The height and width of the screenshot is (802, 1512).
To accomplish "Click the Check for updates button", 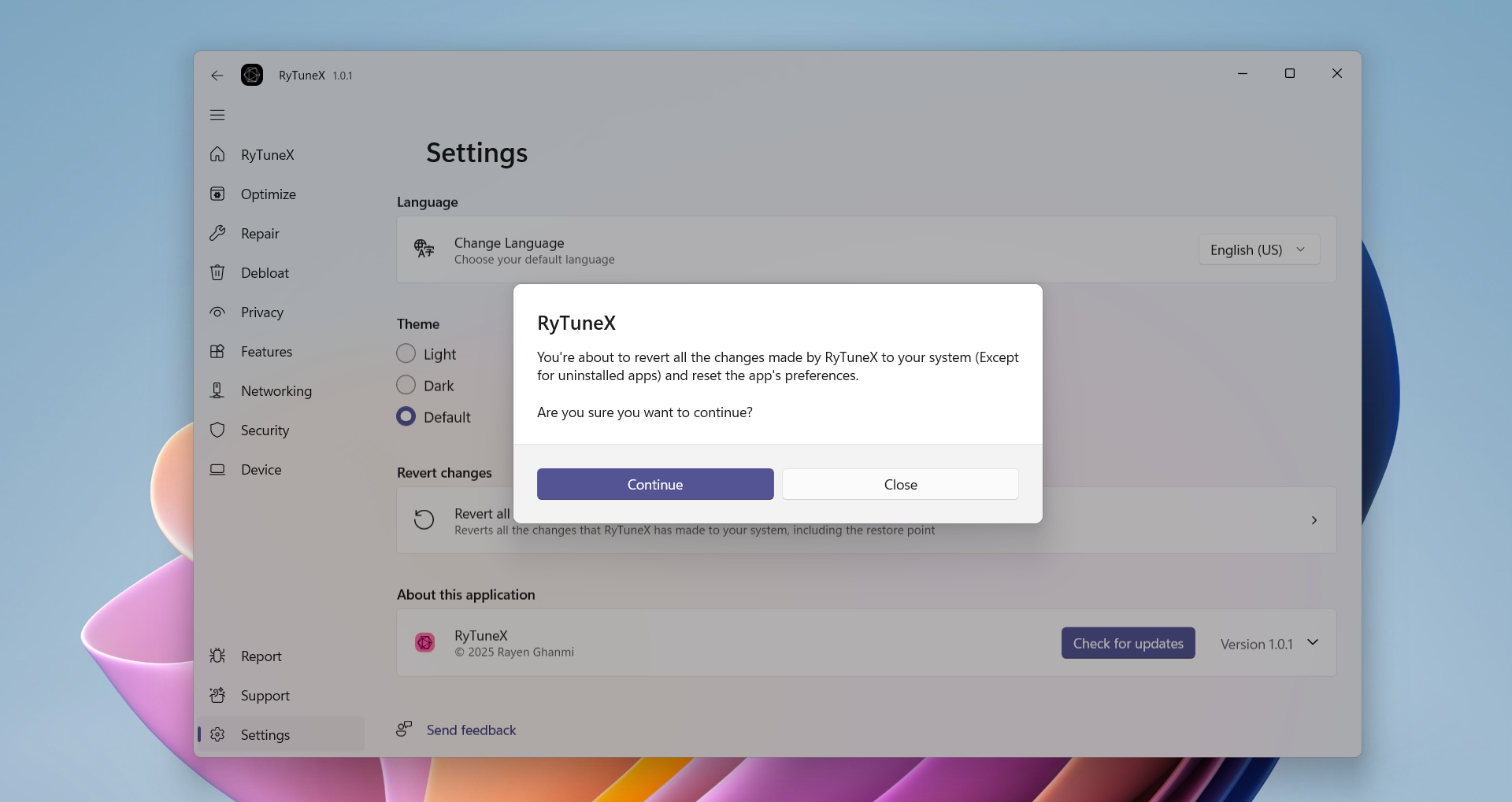I will [x=1128, y=643].
